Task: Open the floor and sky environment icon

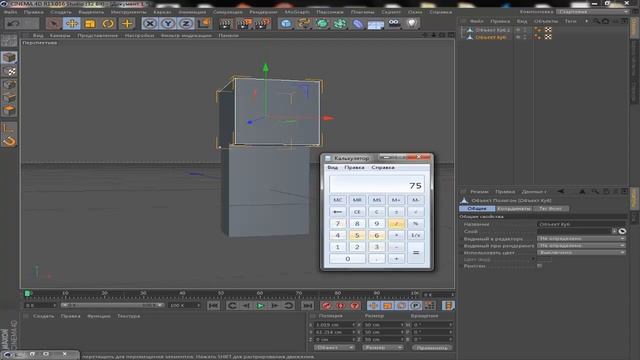Action: (x=376, y=24)
